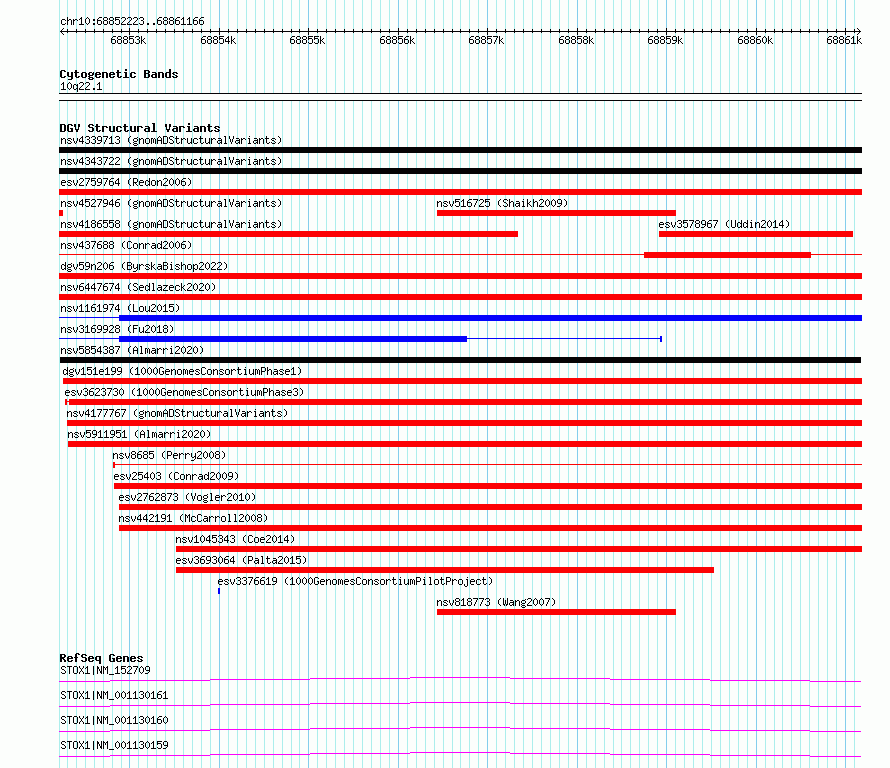
Task: Click the black bar under nsv5854387 Almarri2020
Action: (x=460, y=360)
